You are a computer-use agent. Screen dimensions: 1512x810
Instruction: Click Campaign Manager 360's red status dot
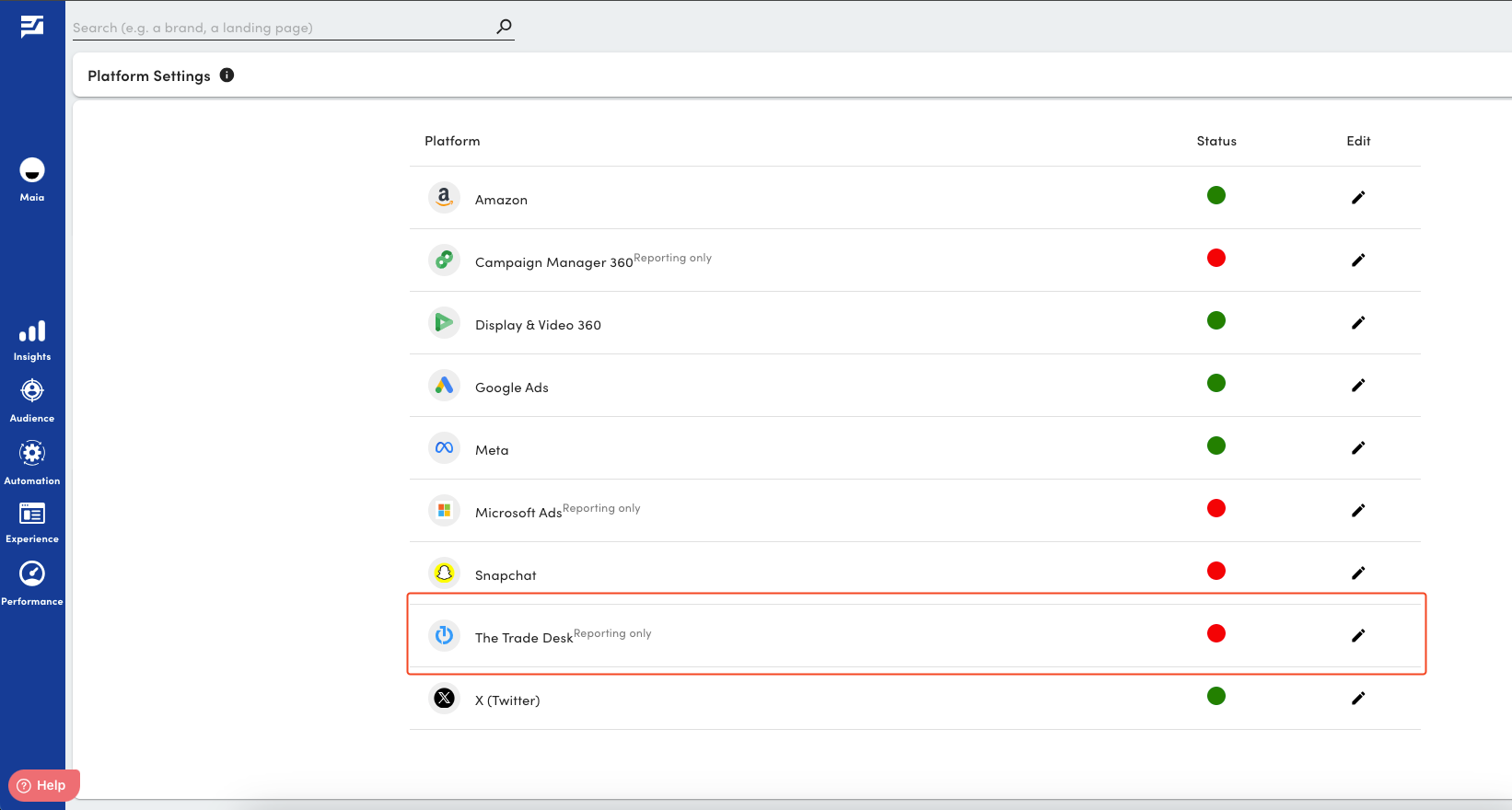pyautogui.click(x=1216, y=258)
